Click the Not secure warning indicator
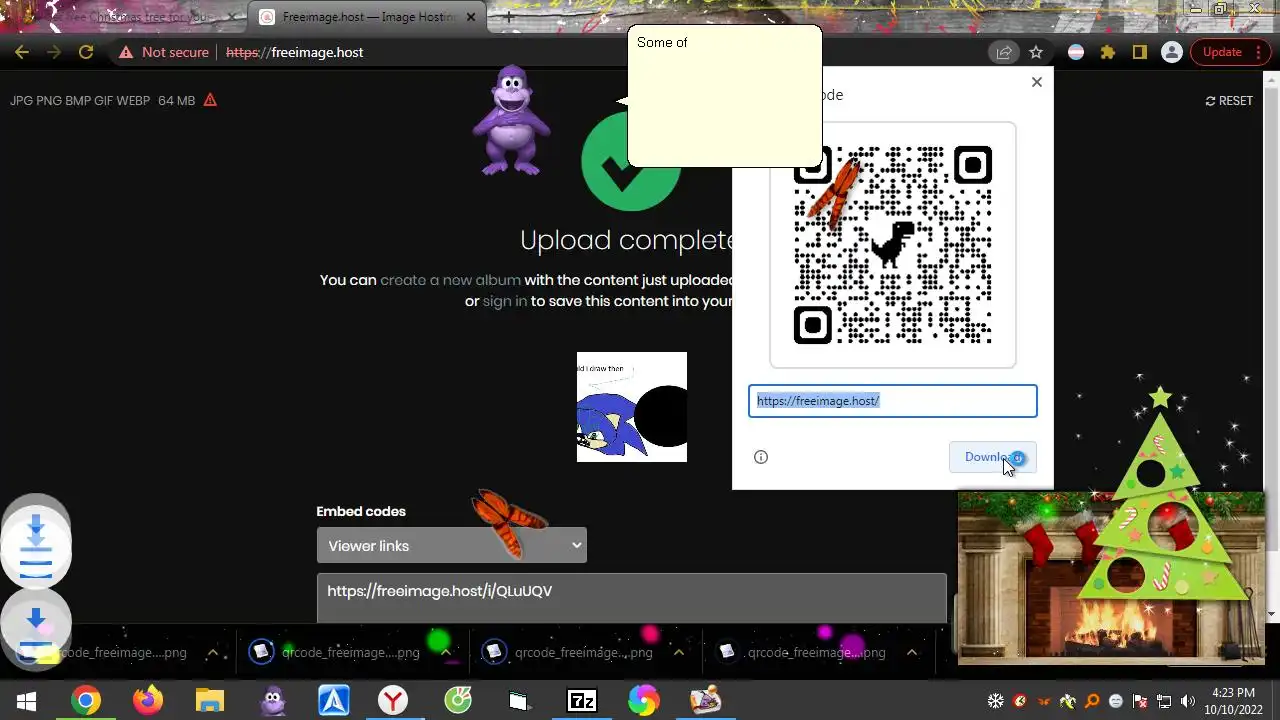 (165, 52)
